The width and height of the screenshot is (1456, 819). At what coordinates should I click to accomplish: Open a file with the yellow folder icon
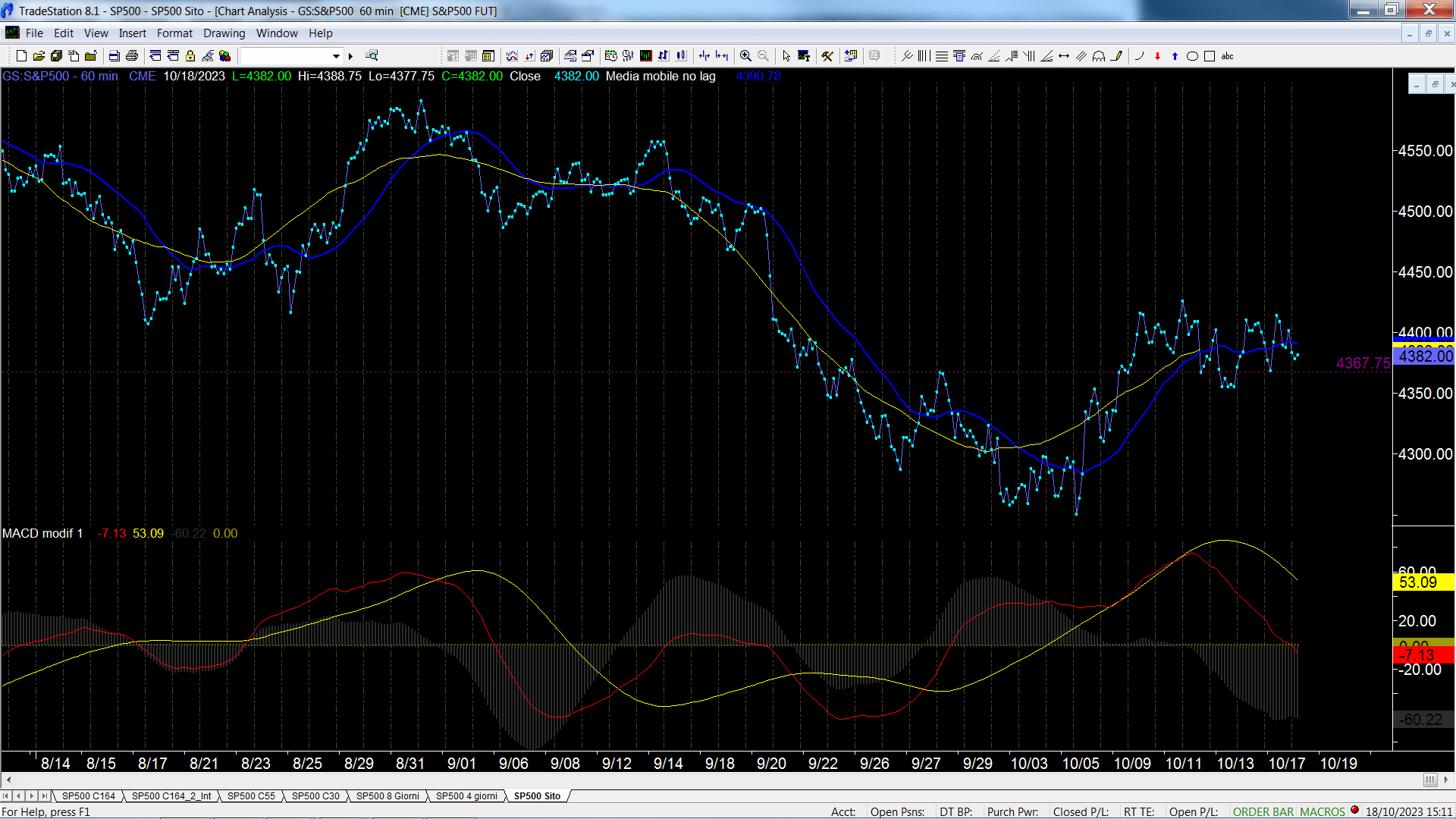39,56
